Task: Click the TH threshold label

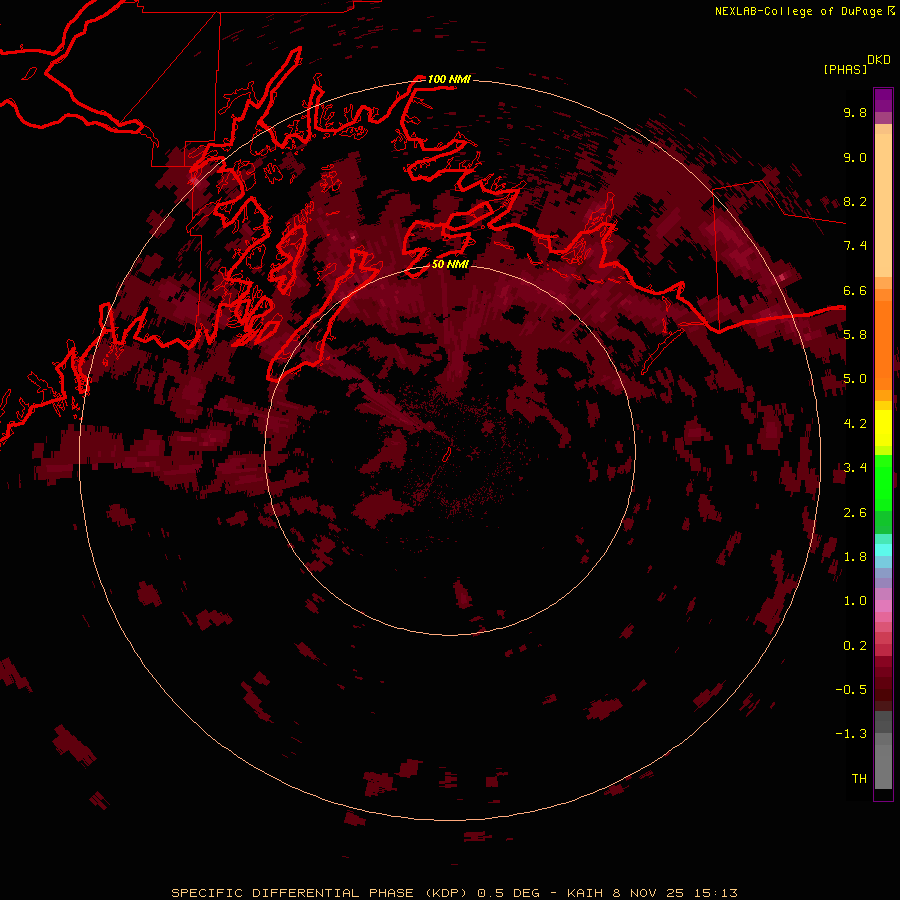Action: [x=859, y=779]
